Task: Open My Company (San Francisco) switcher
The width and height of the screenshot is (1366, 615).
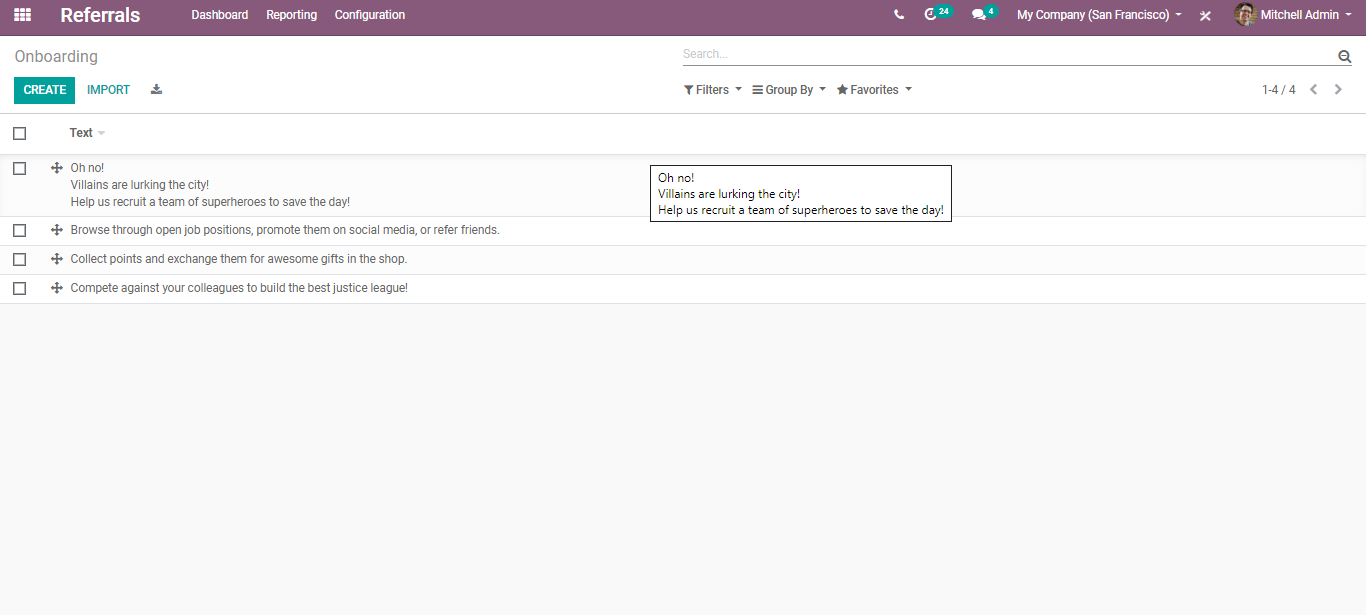Action: click(x=1099, y=15)
